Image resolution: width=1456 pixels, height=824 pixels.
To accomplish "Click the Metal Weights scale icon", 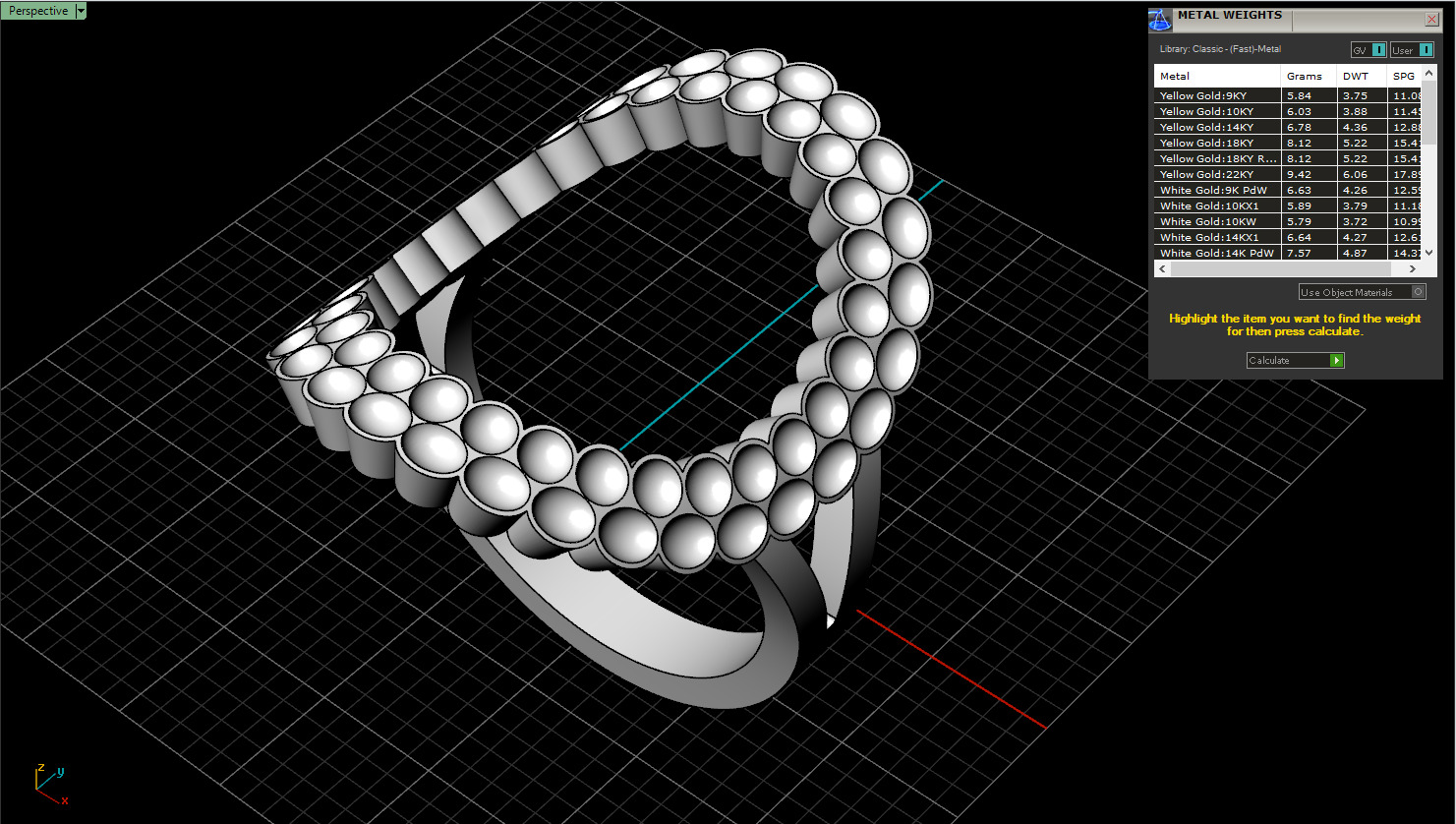I will tap(1160, 20).
